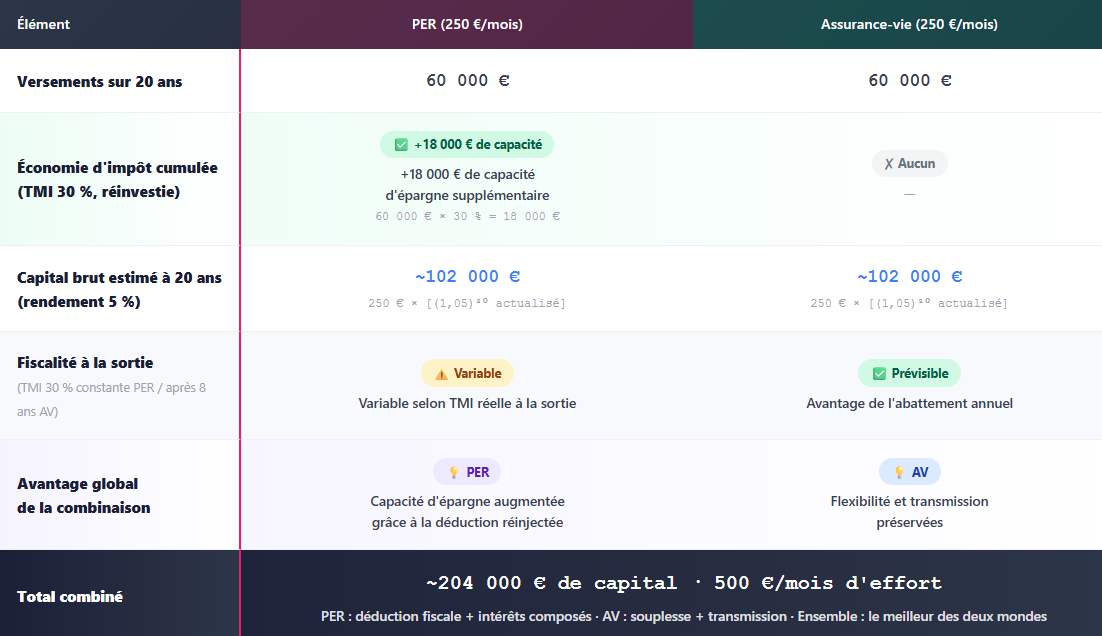Click the warning triangle icon beside Variable
Image resolution: width=1102 pixels, height=636 pixels.
(441, 374)
